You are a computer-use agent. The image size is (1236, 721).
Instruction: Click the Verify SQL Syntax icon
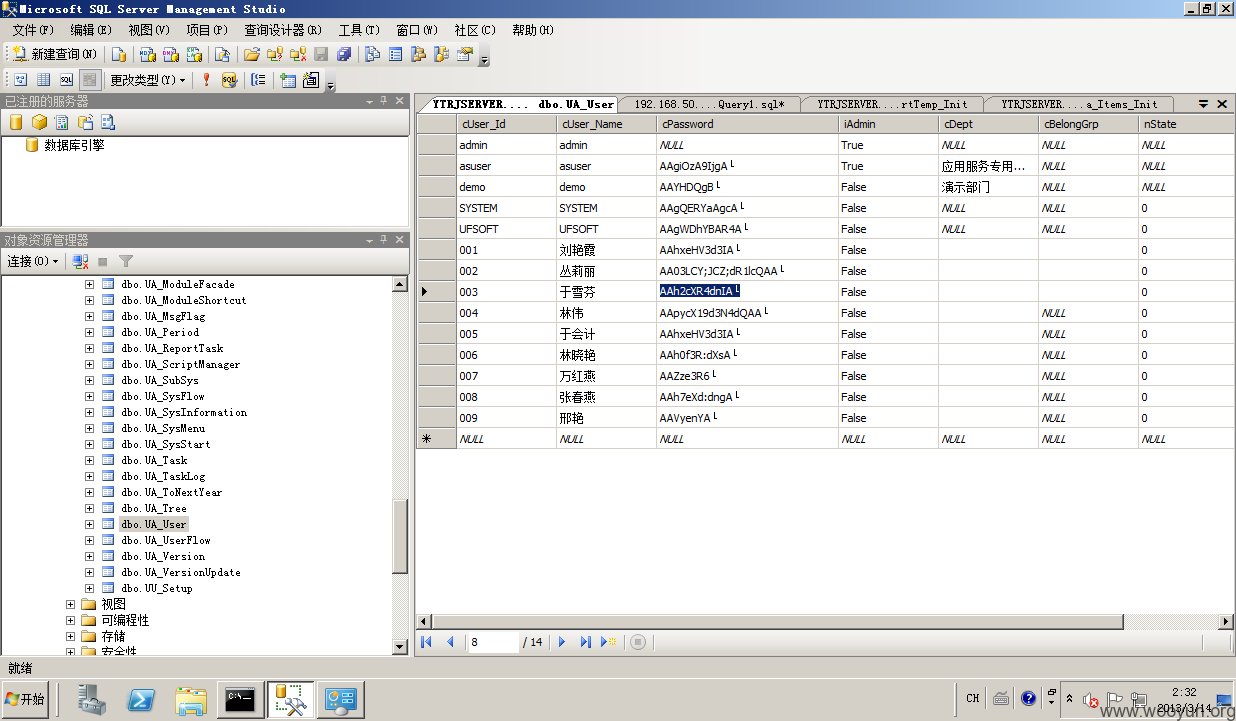coord(229,80)
